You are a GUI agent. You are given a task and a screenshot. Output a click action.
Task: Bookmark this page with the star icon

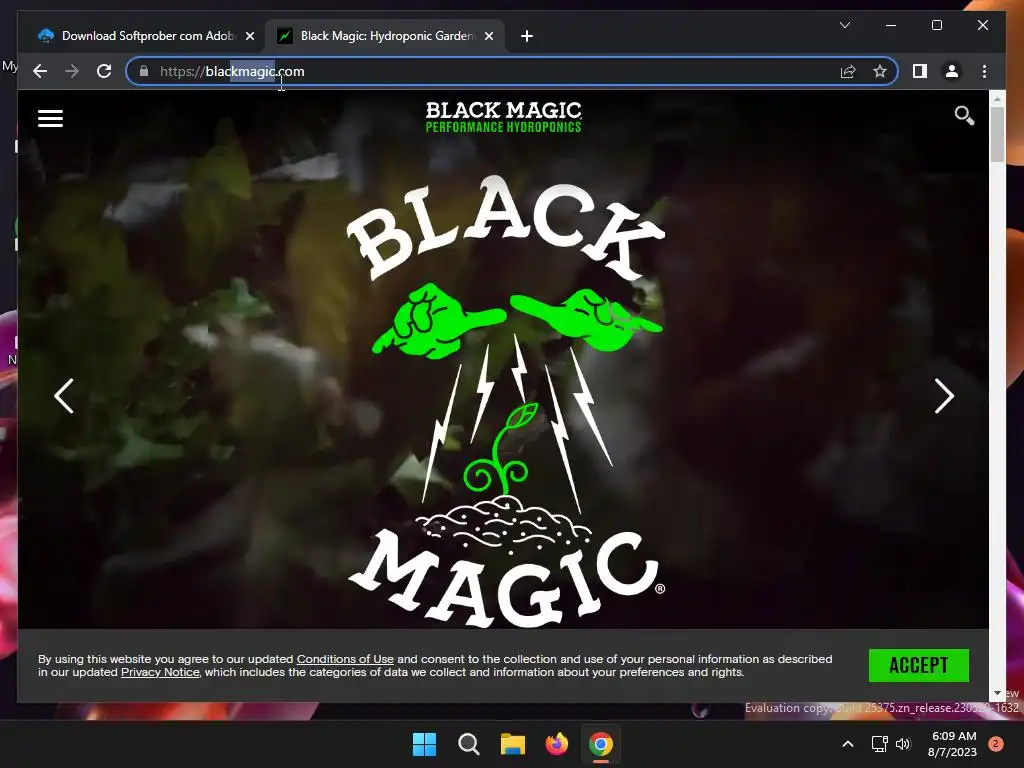[880, 71]
